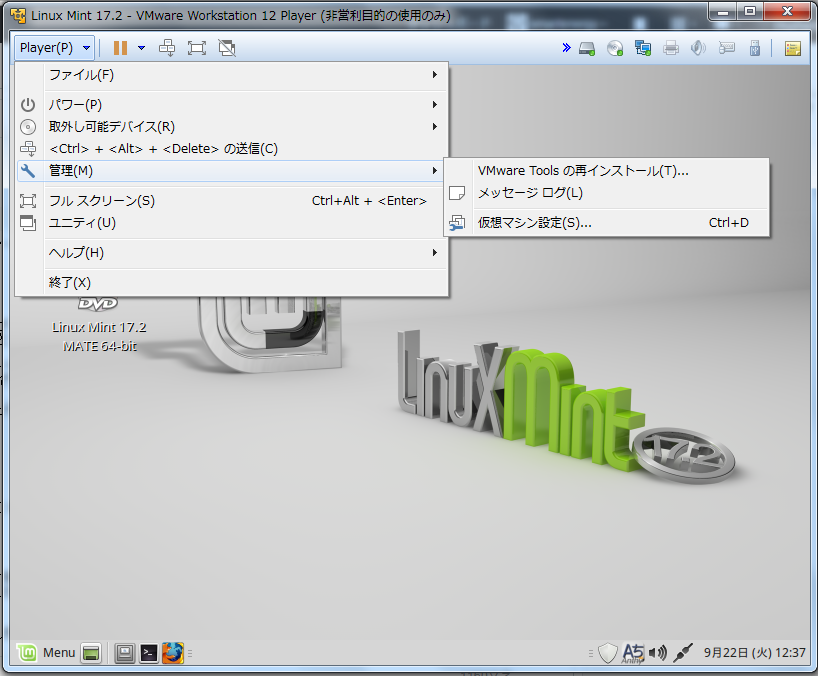The height and width of the screenshot is (676, 818).
Task: Click the show desktop icon in Mint panel
Action: coord(91,653)
